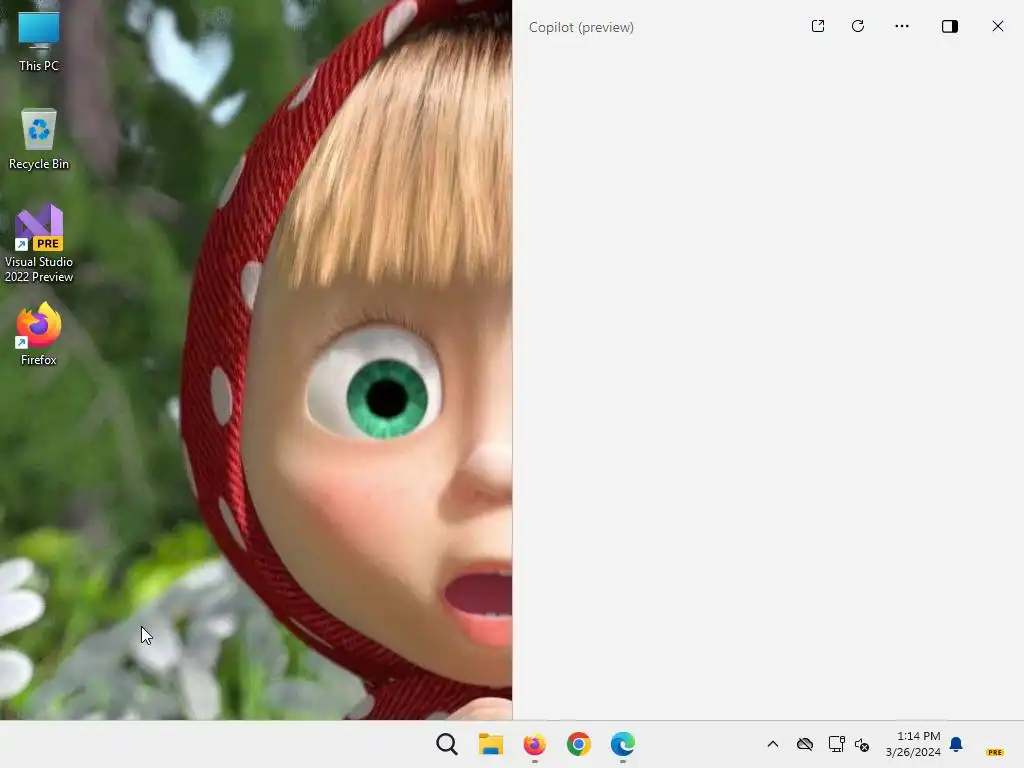Image resolution: width=1024 pixels, height=768 pixels.
Task: Open Copilot in a new window
Action: (x=818, y=26)
